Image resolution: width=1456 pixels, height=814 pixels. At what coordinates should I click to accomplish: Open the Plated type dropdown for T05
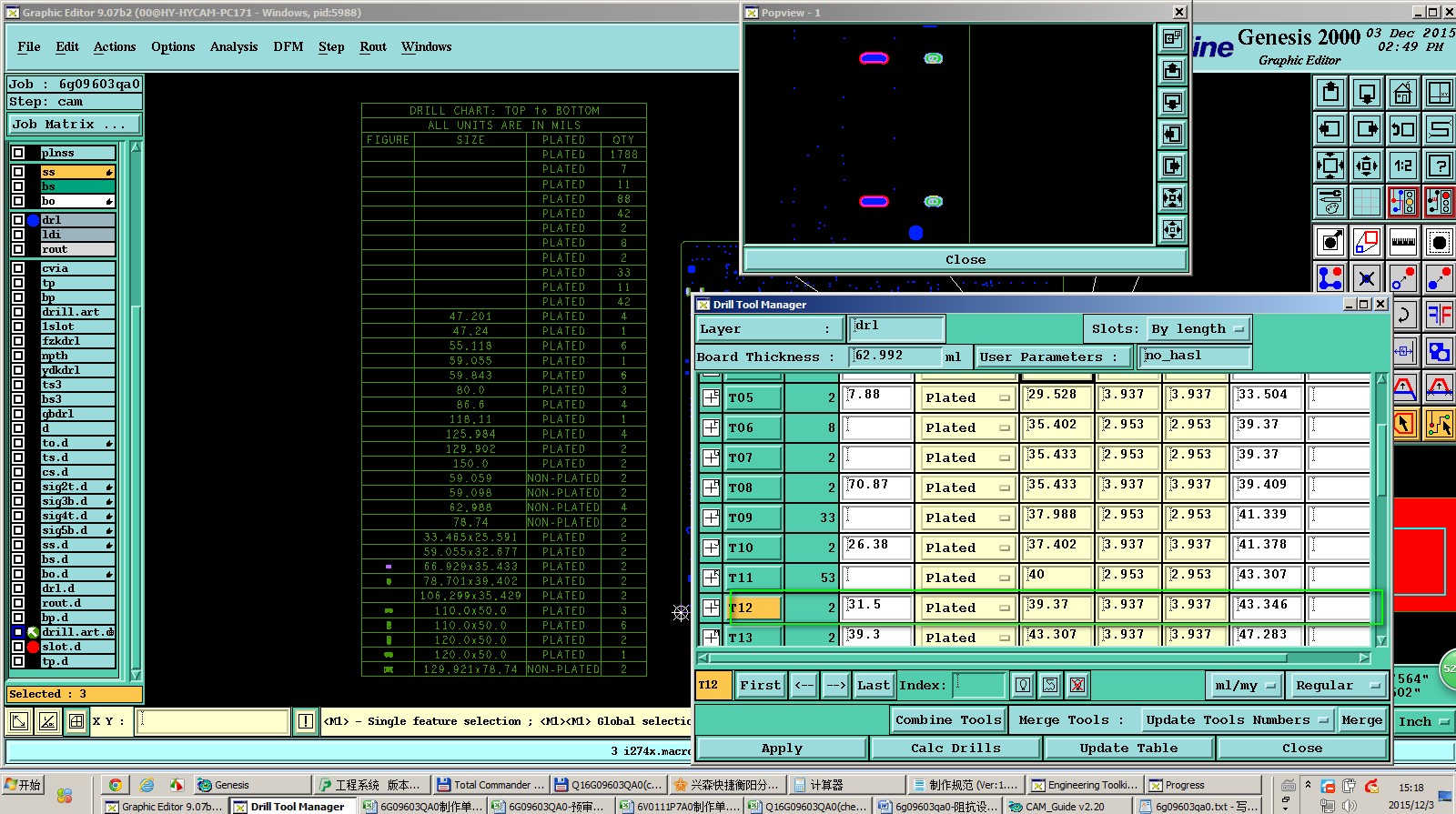coord(966,397)
